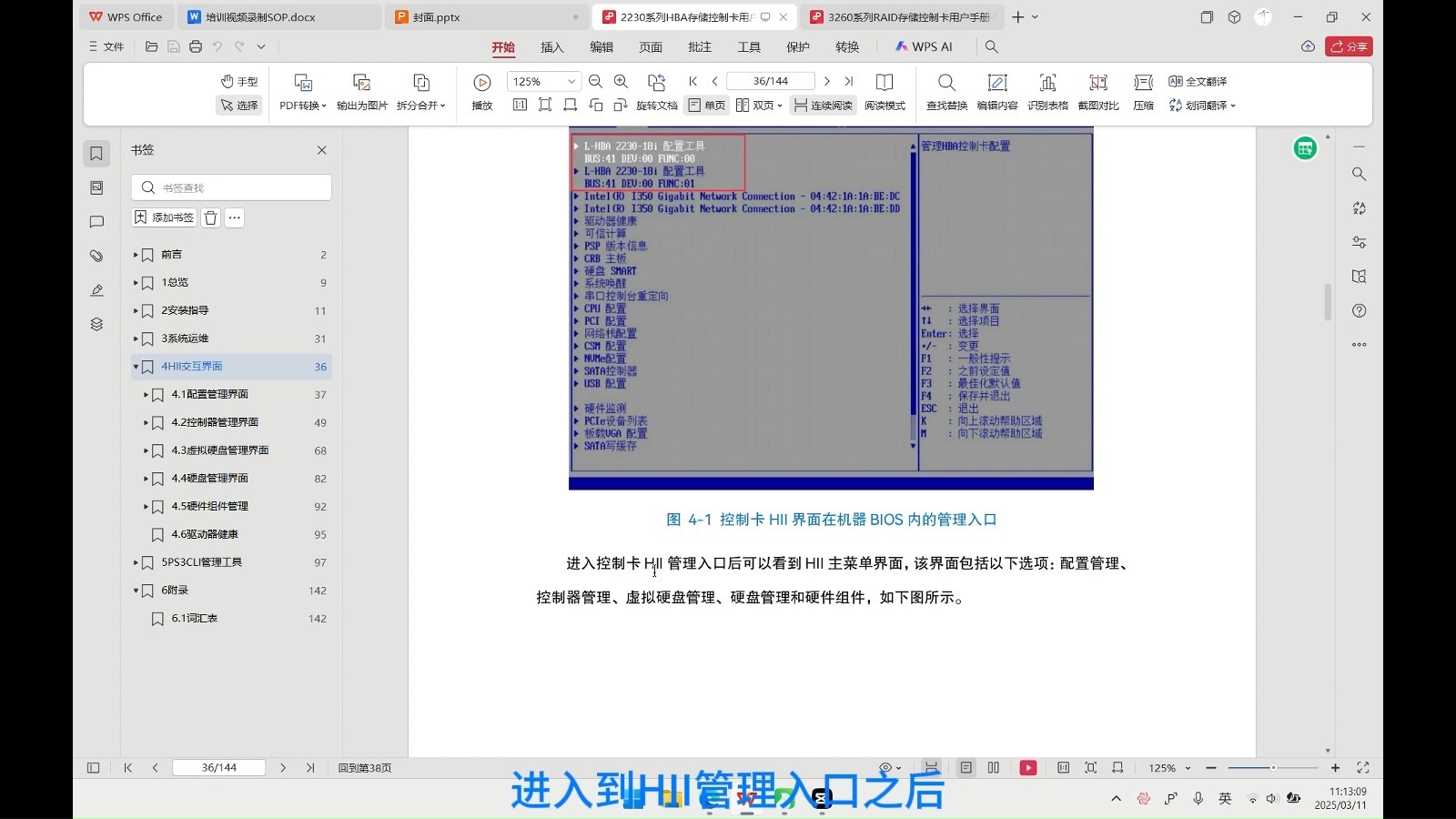Image resolution: width=1456 pixels, height=819 pixels.
Task: Adjust the status bar zoom slider
Action: [x=1273, y=768]
